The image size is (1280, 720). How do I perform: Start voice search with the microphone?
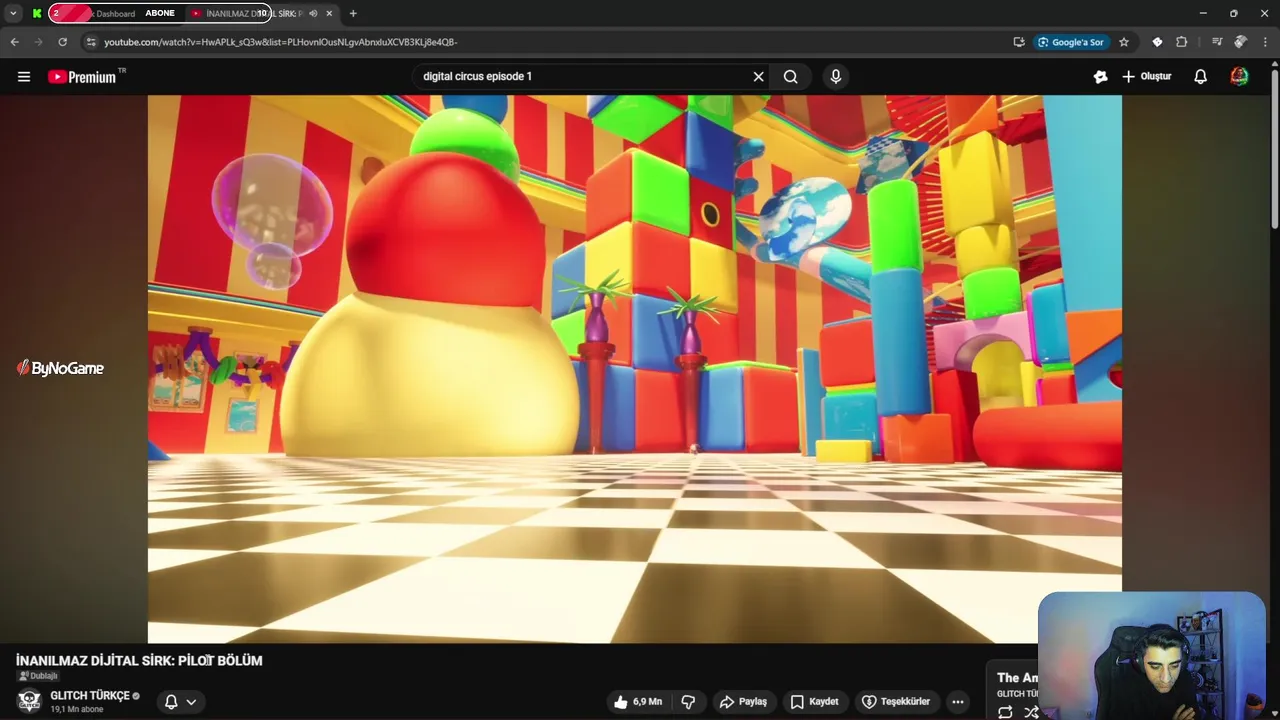pos(836,77)
